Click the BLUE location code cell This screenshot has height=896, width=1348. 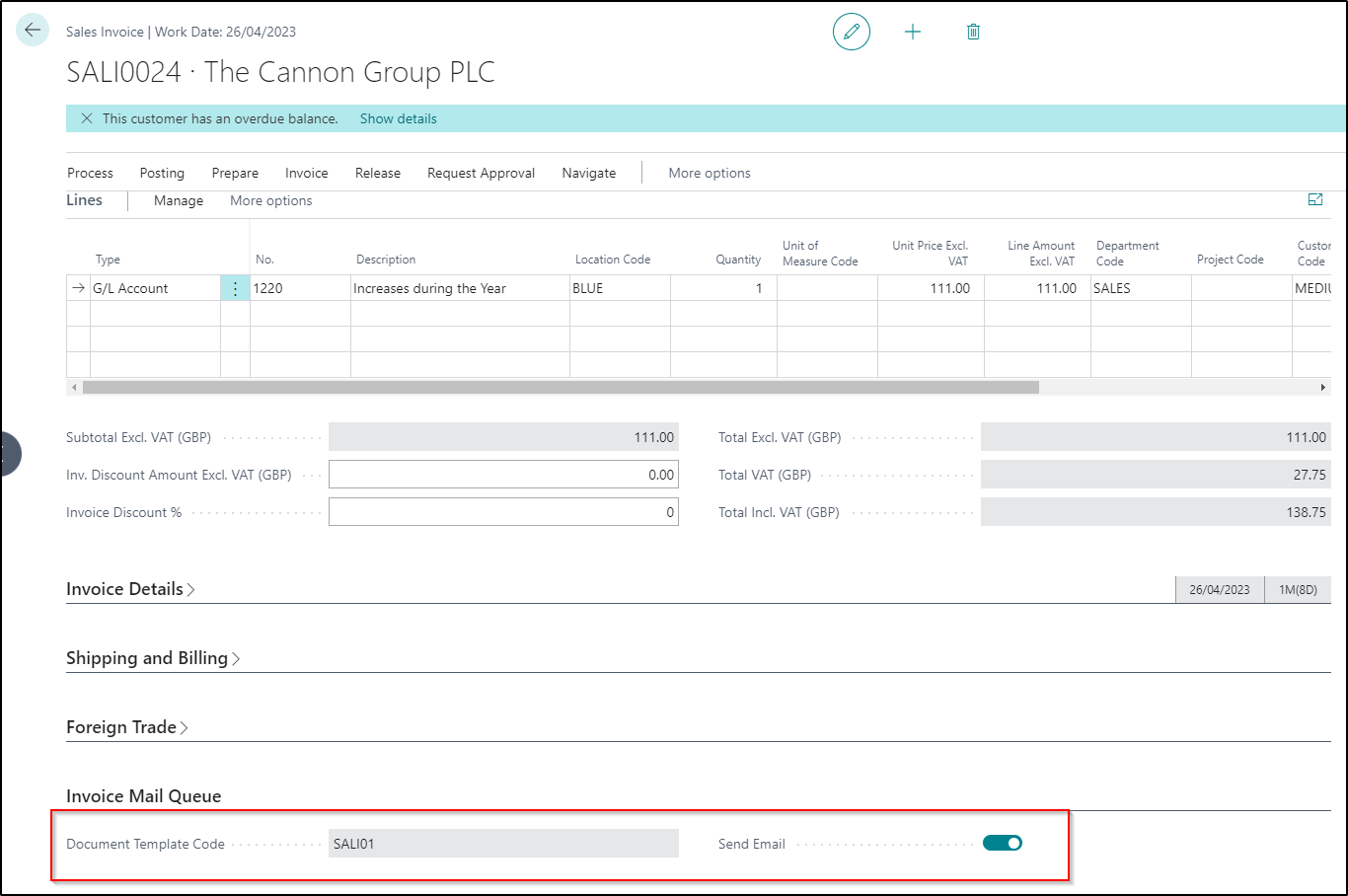[x=620, y=288]
